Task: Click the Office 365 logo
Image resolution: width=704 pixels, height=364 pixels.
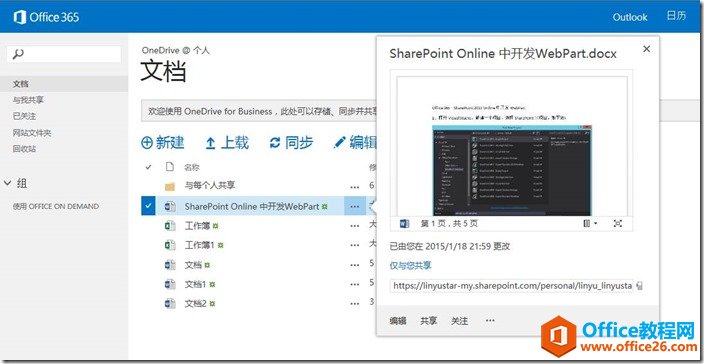Action: click(x=46, y=17)
